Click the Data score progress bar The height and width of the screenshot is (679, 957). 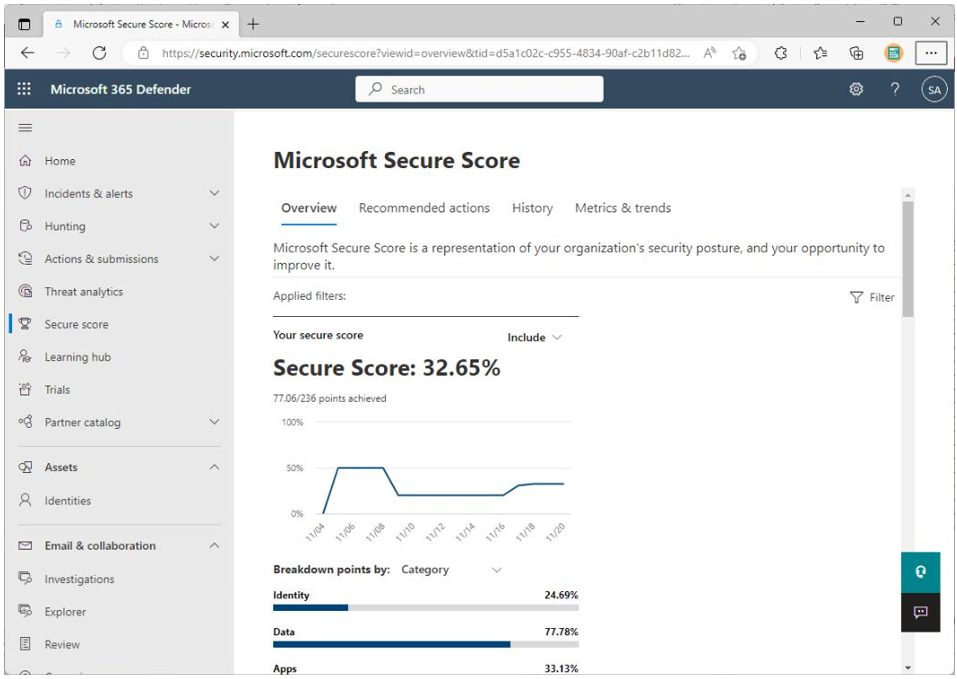(425, 644)
